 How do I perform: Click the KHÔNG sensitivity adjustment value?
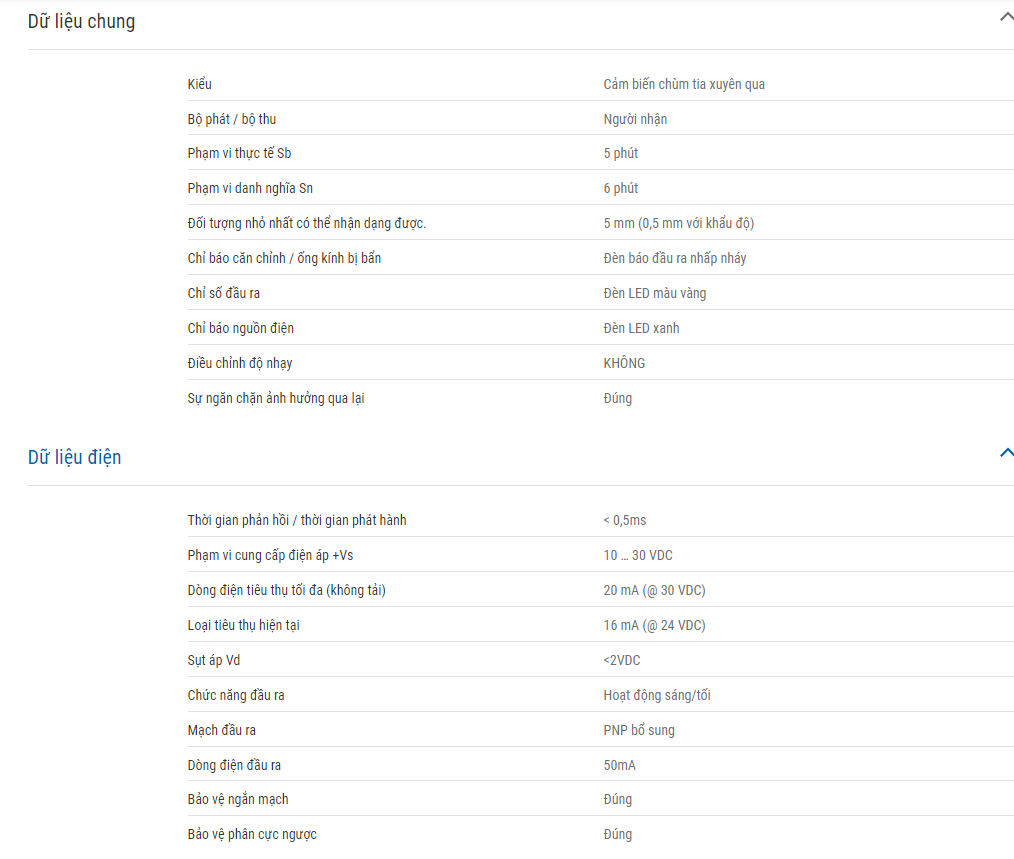624,363
